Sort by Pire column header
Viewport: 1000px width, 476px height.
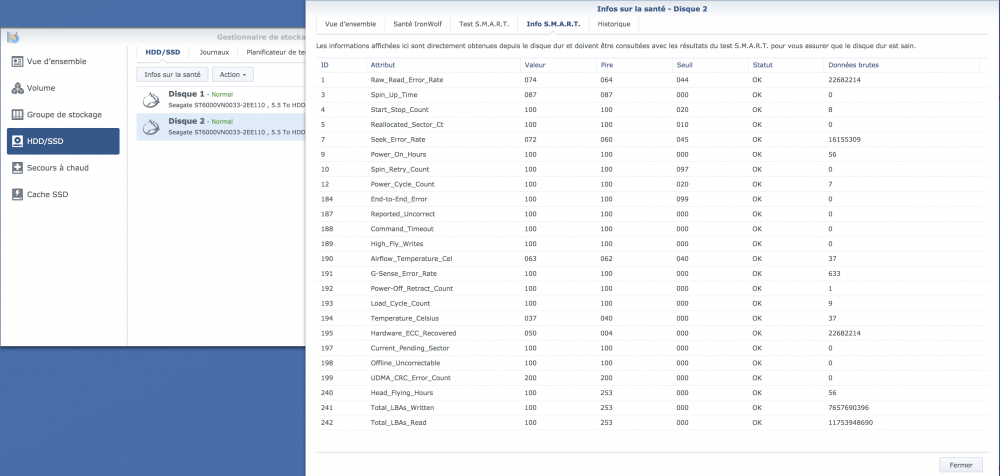point(633,65)
